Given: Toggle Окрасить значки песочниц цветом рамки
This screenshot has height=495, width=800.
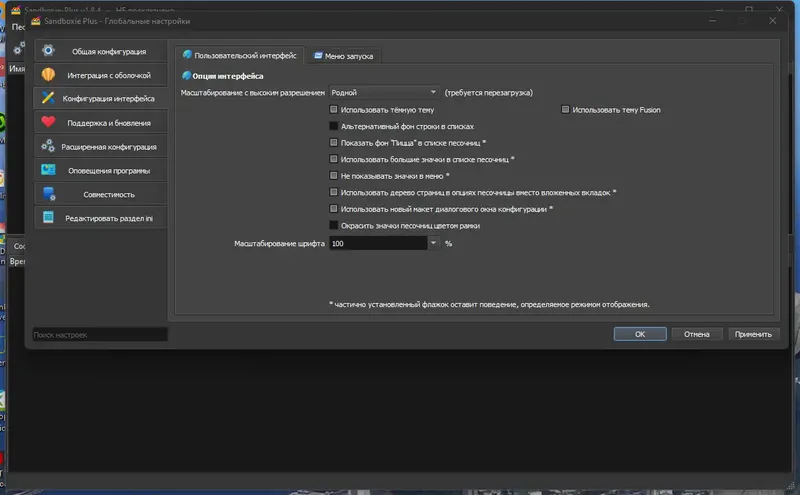Looking at the screenshot, I should click(x=334, y=225).
